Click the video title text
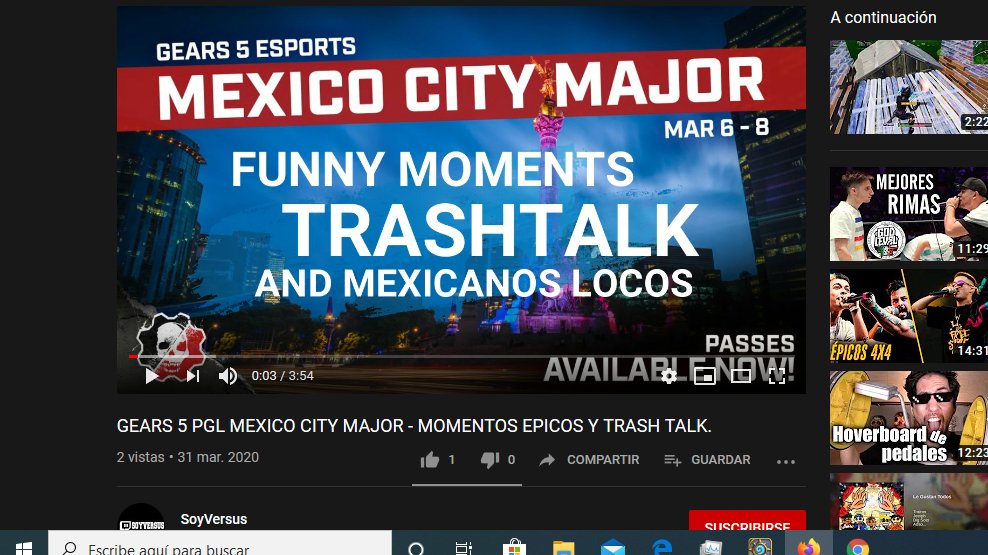The height and width of the screenshot is (555, 988). click(x=414, y=426)
